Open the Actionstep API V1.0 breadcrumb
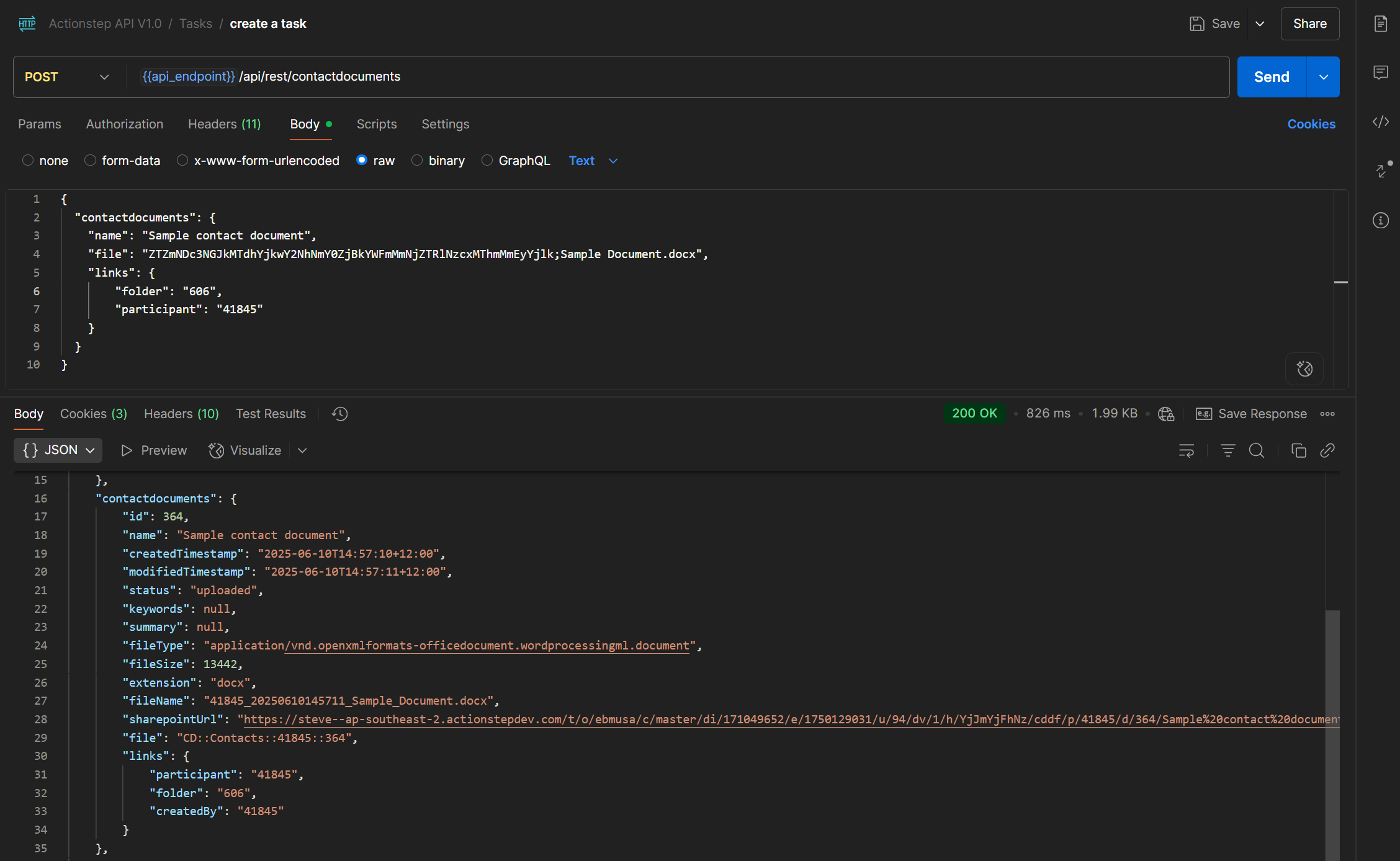 pyautogui.click(x=105, y=24)
